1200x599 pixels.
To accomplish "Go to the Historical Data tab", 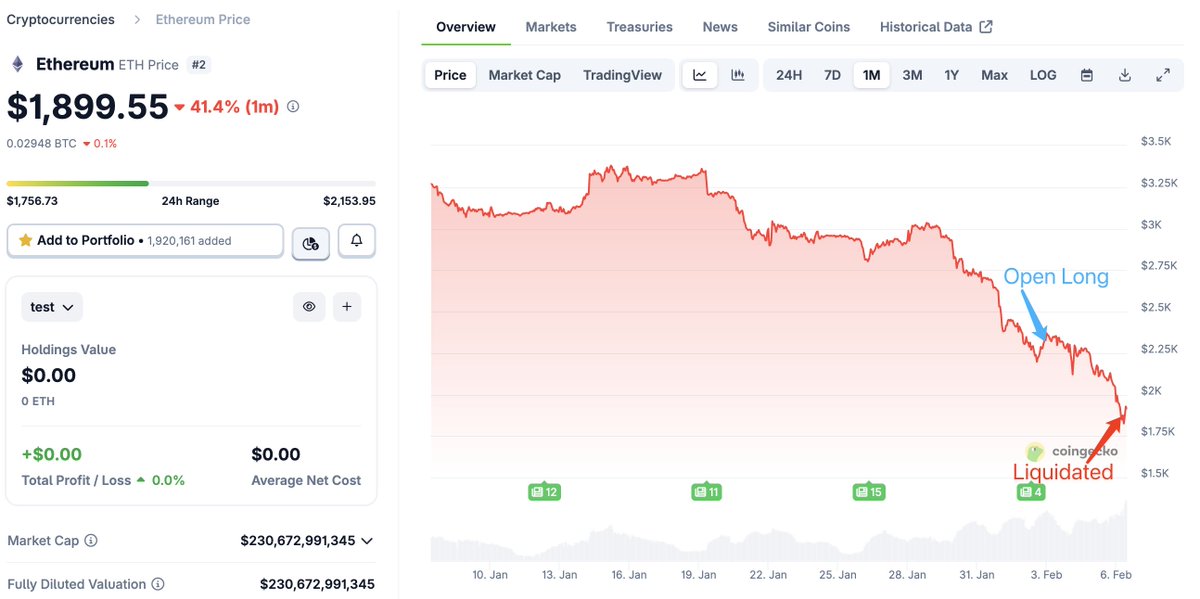I will pyautogui.click(x=935, y=27).
